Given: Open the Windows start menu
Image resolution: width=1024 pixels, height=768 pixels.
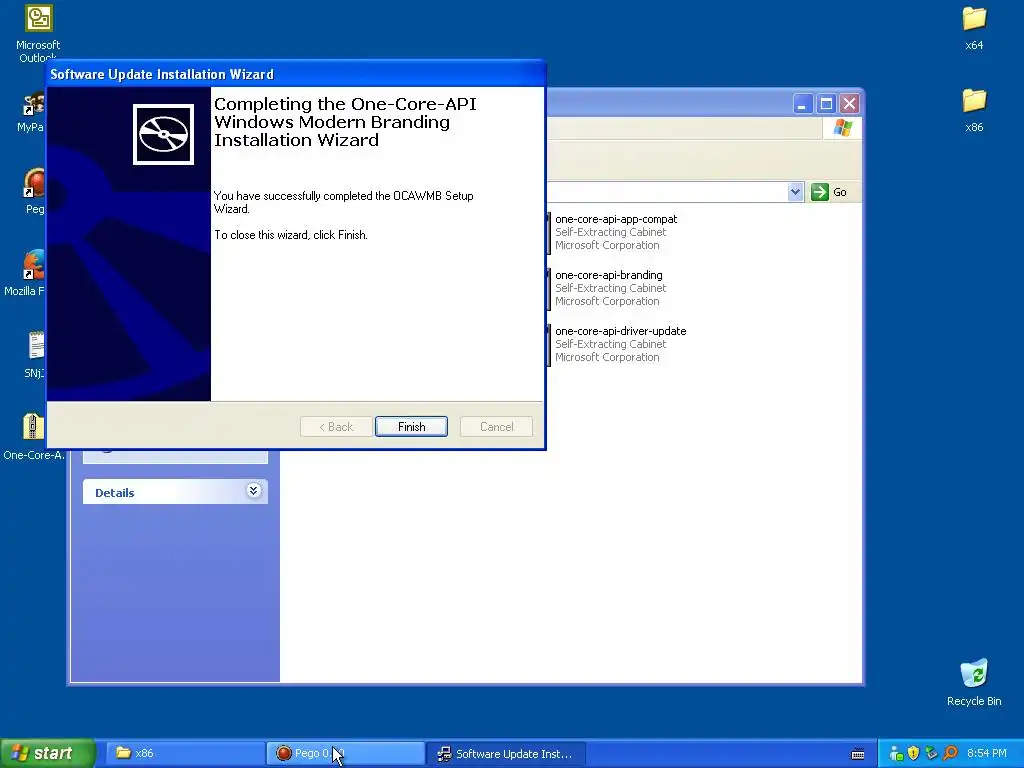Looking at the screenshot, I should pos(47,753).
